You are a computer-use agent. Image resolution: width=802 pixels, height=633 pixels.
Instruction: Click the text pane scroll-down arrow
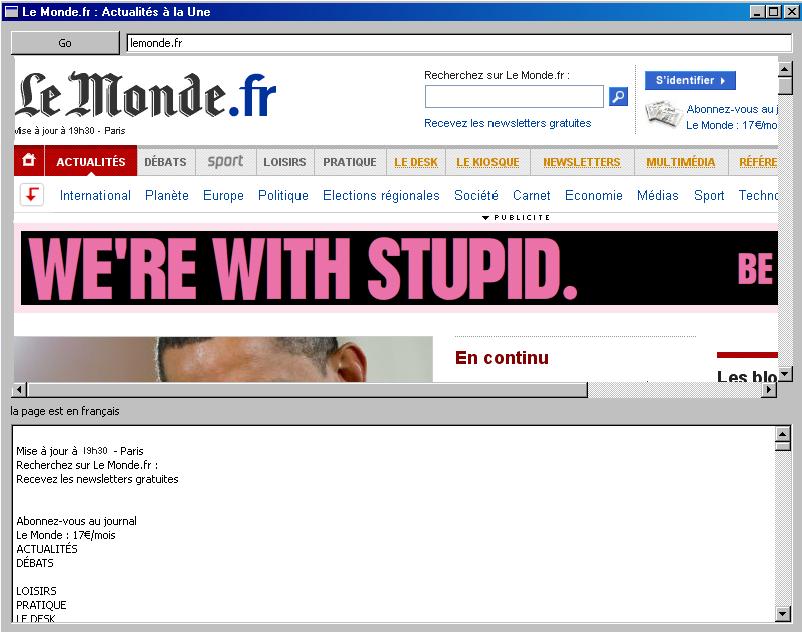tap(783, 614)
